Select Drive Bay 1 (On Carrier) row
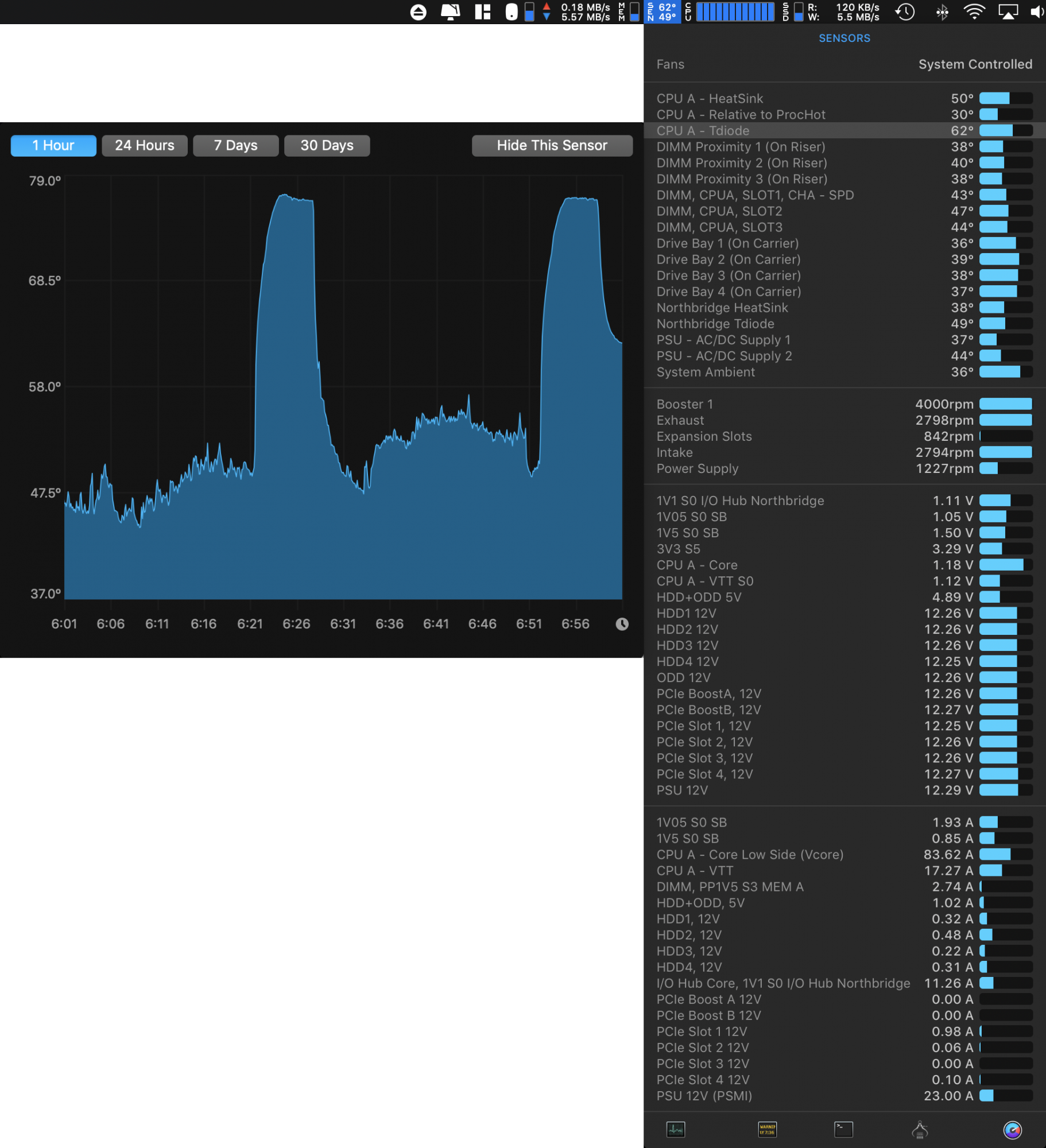 point(844,243)
